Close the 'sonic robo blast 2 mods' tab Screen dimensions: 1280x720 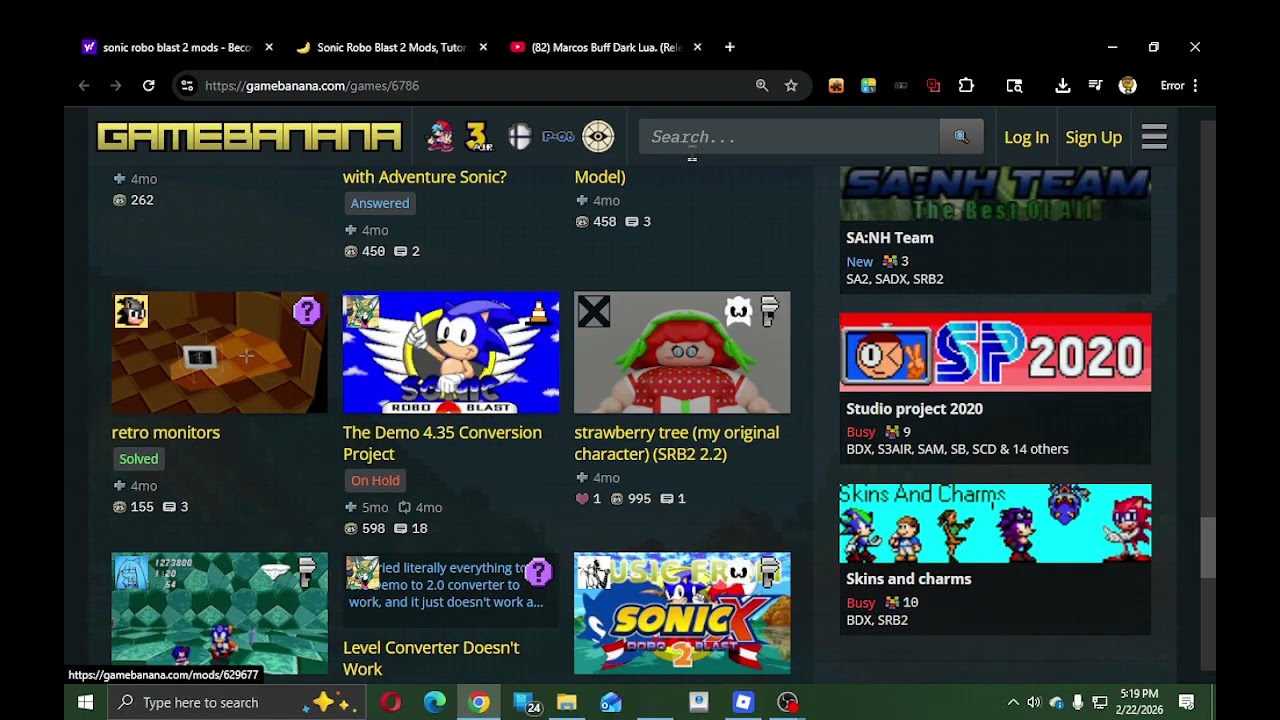(x=269, y=47)
